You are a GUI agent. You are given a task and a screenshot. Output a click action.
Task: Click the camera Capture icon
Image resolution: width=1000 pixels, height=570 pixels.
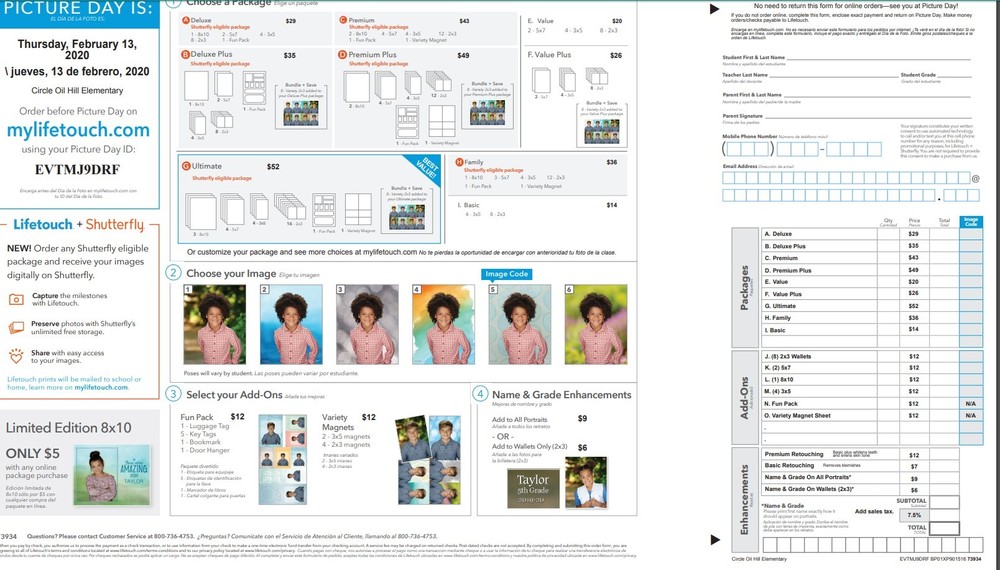[x=16, y=299]
